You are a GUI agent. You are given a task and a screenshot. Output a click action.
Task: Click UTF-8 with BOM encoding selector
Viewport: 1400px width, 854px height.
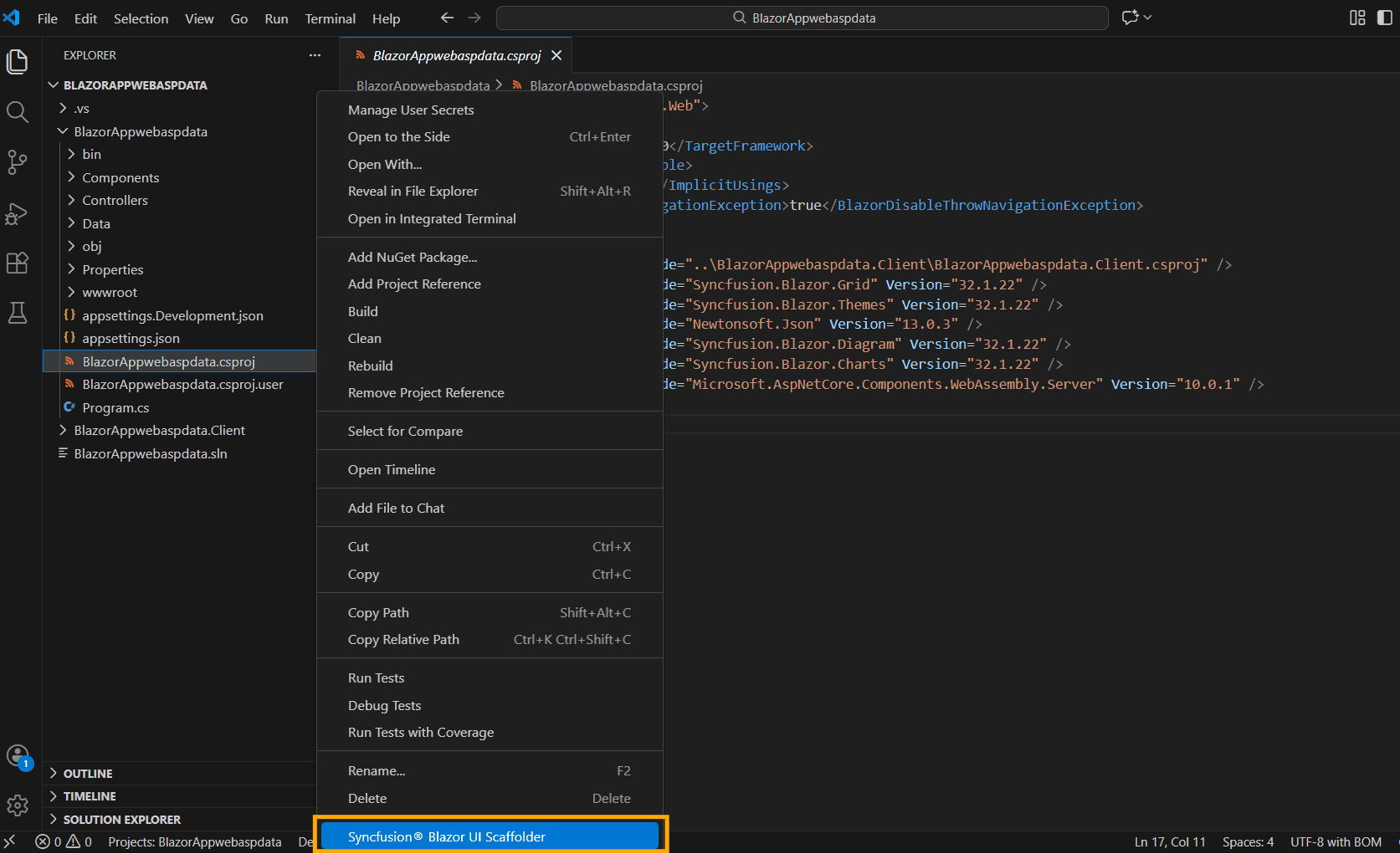(x=1336, y=841)
